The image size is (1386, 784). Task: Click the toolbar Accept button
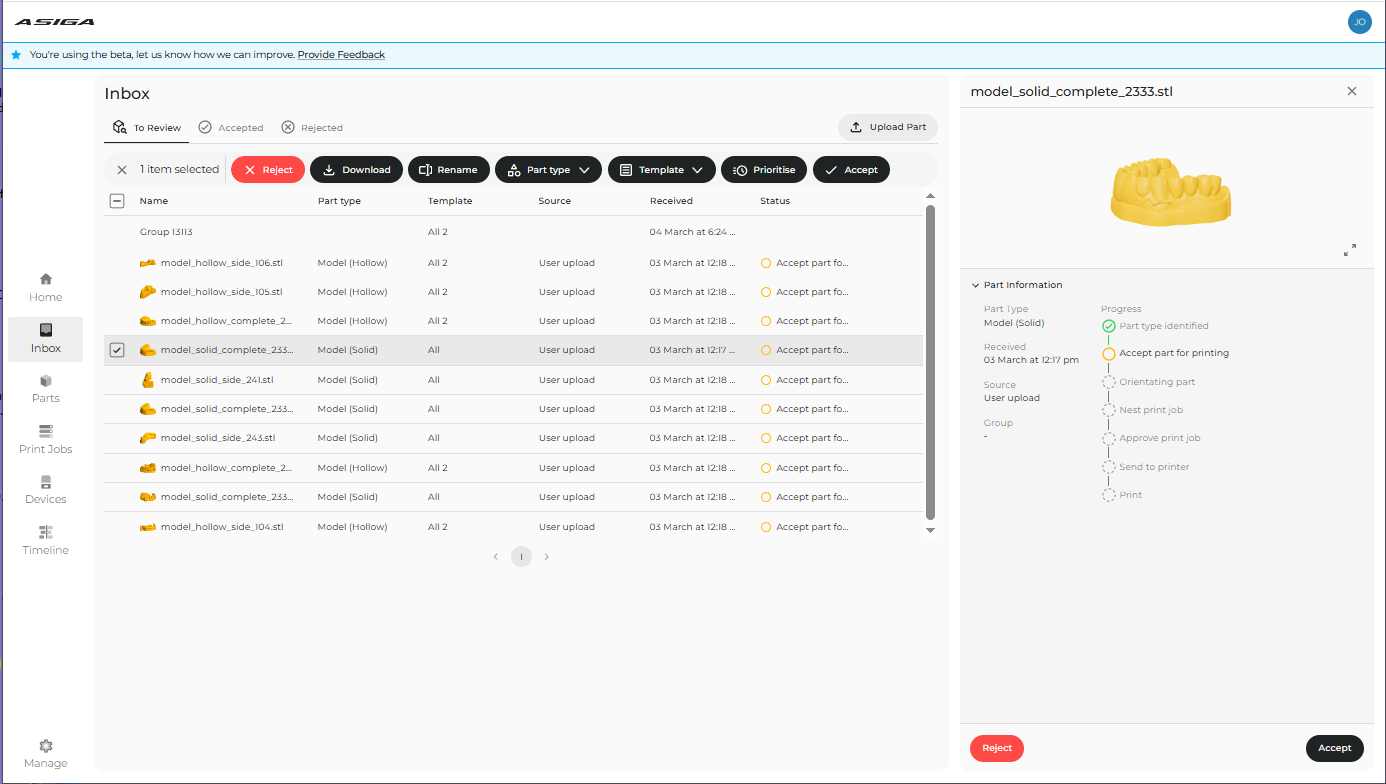[x=851, y=170]
